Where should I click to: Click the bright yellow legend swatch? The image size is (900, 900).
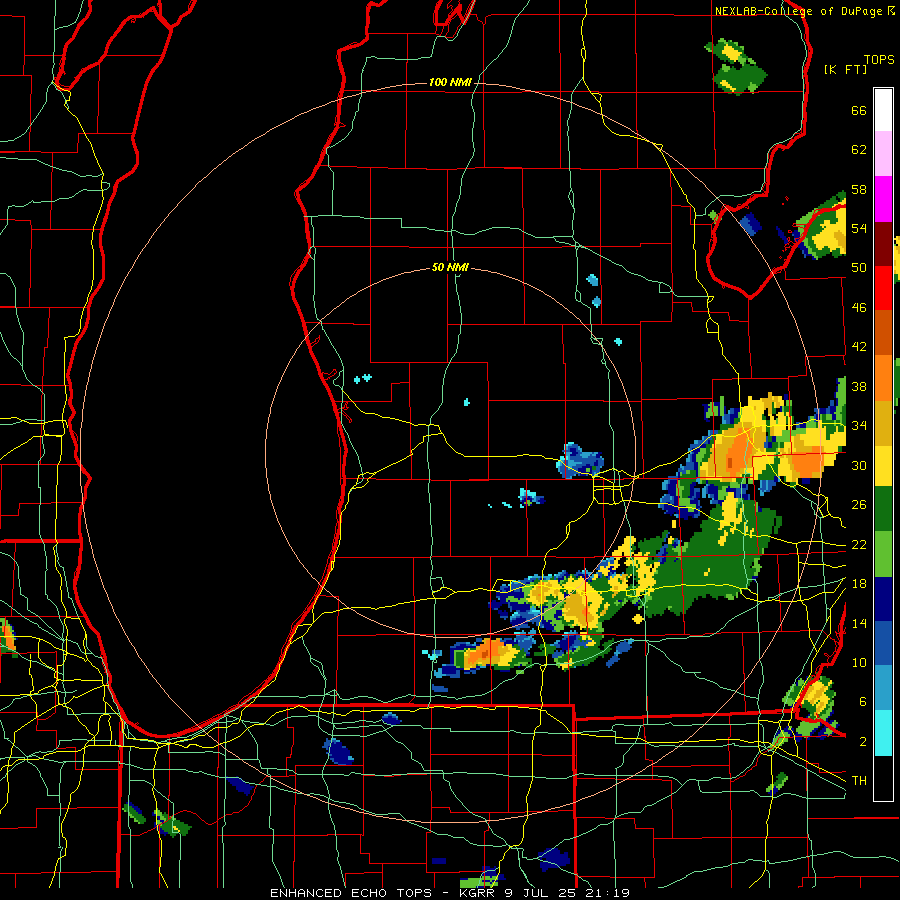point(883,465)
